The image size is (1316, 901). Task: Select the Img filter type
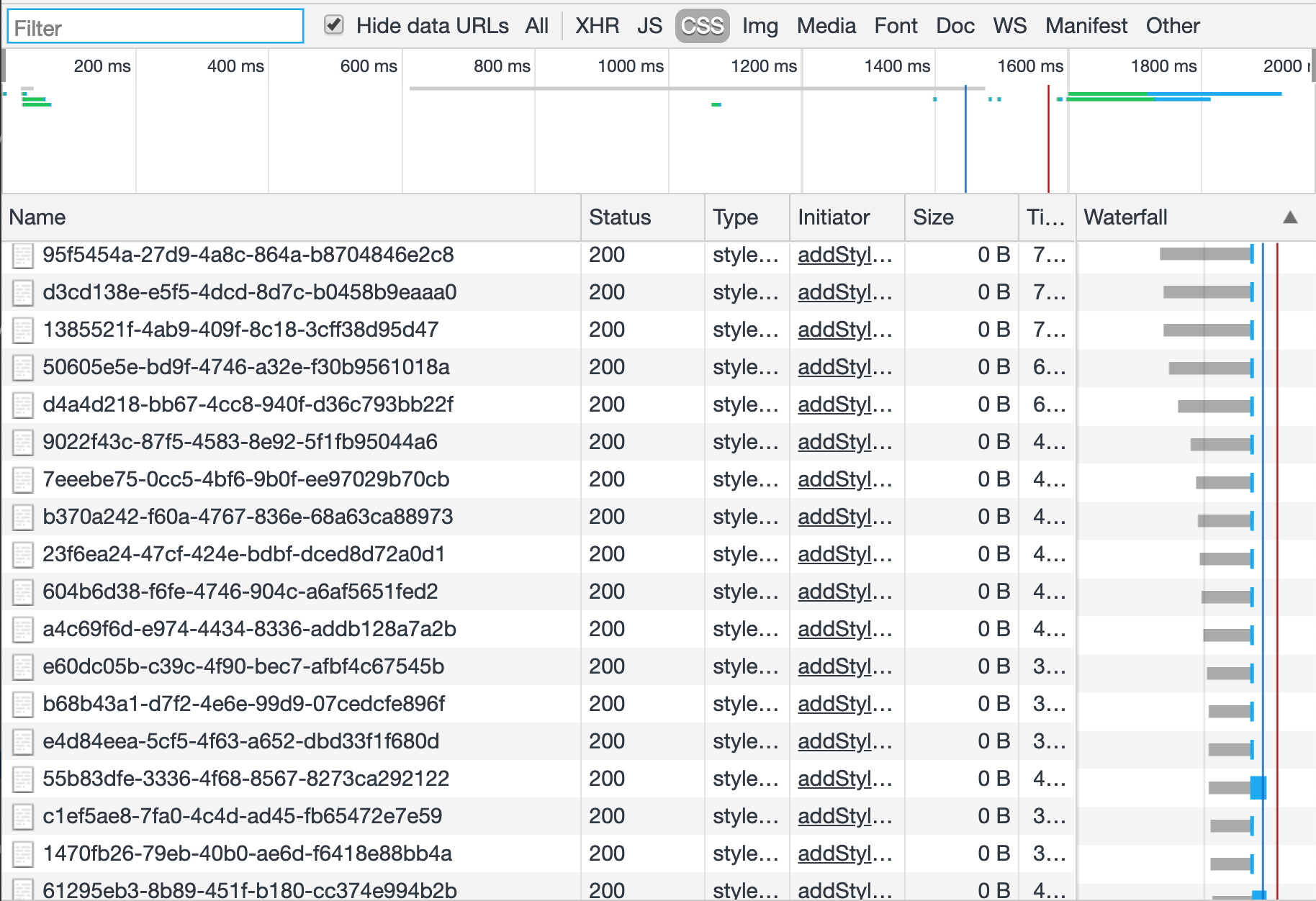pyautogui.click(x=760, y=26)
